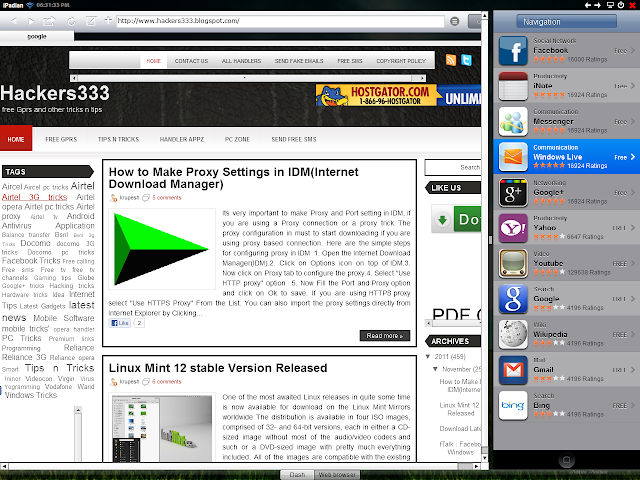Click the chevron on Gmail row
This screenshot has width=640, height=480.
coord(633,370)
